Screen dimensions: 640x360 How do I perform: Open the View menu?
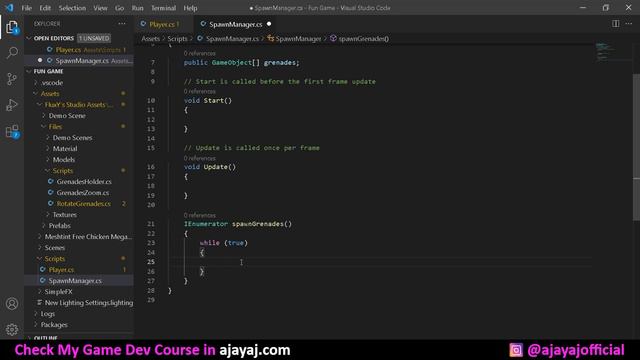[x=100, y=8]
